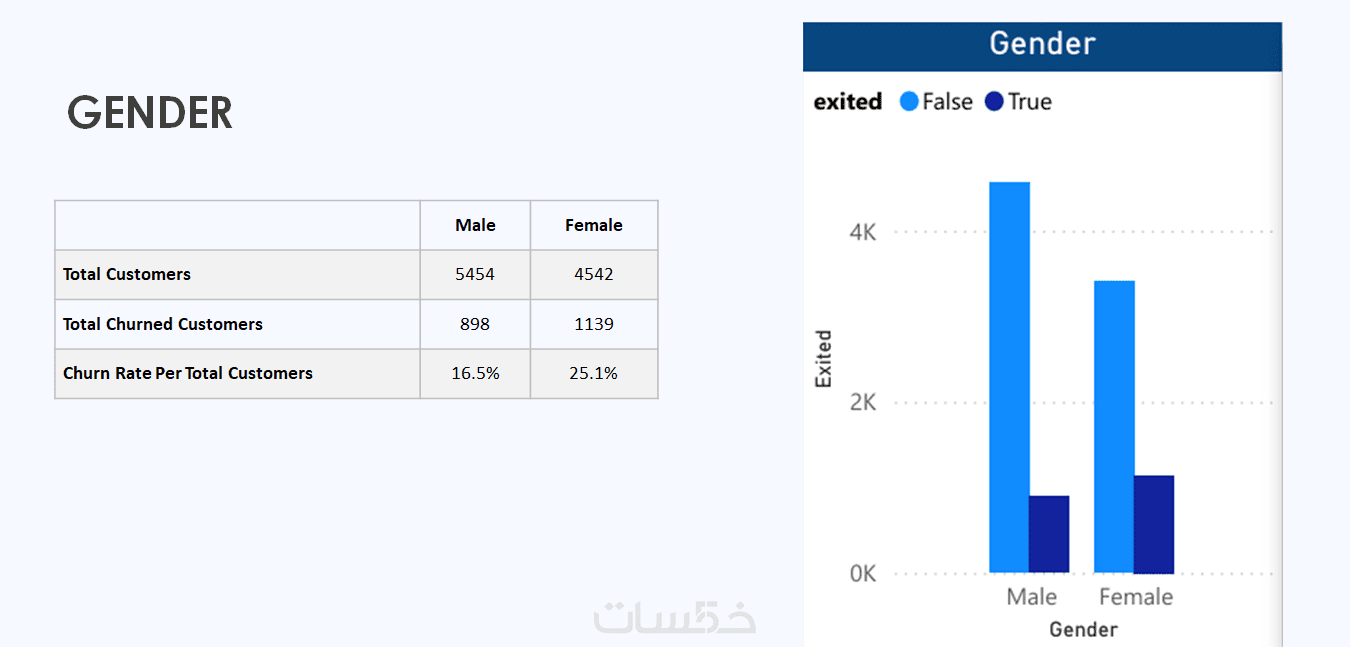Click the 25.1% female churn rate cell

[594, 373]
